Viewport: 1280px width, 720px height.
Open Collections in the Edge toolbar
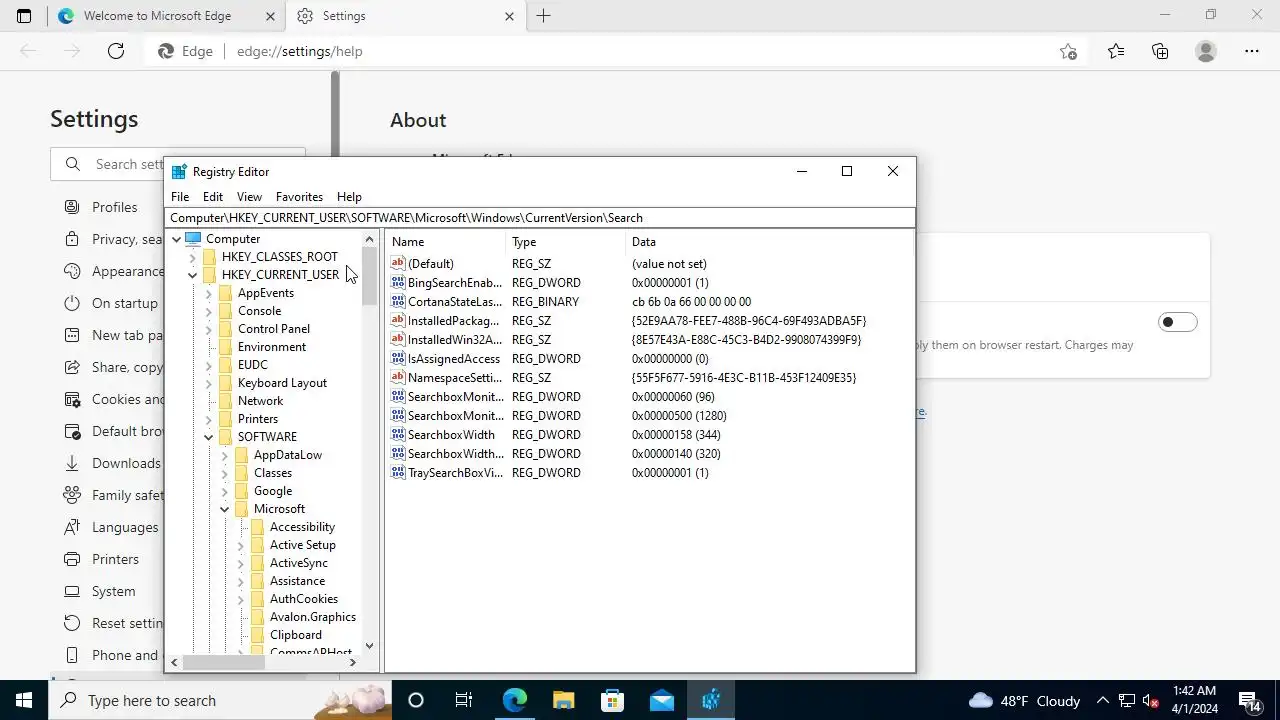pyautogui.click(x=1160, y=51)
